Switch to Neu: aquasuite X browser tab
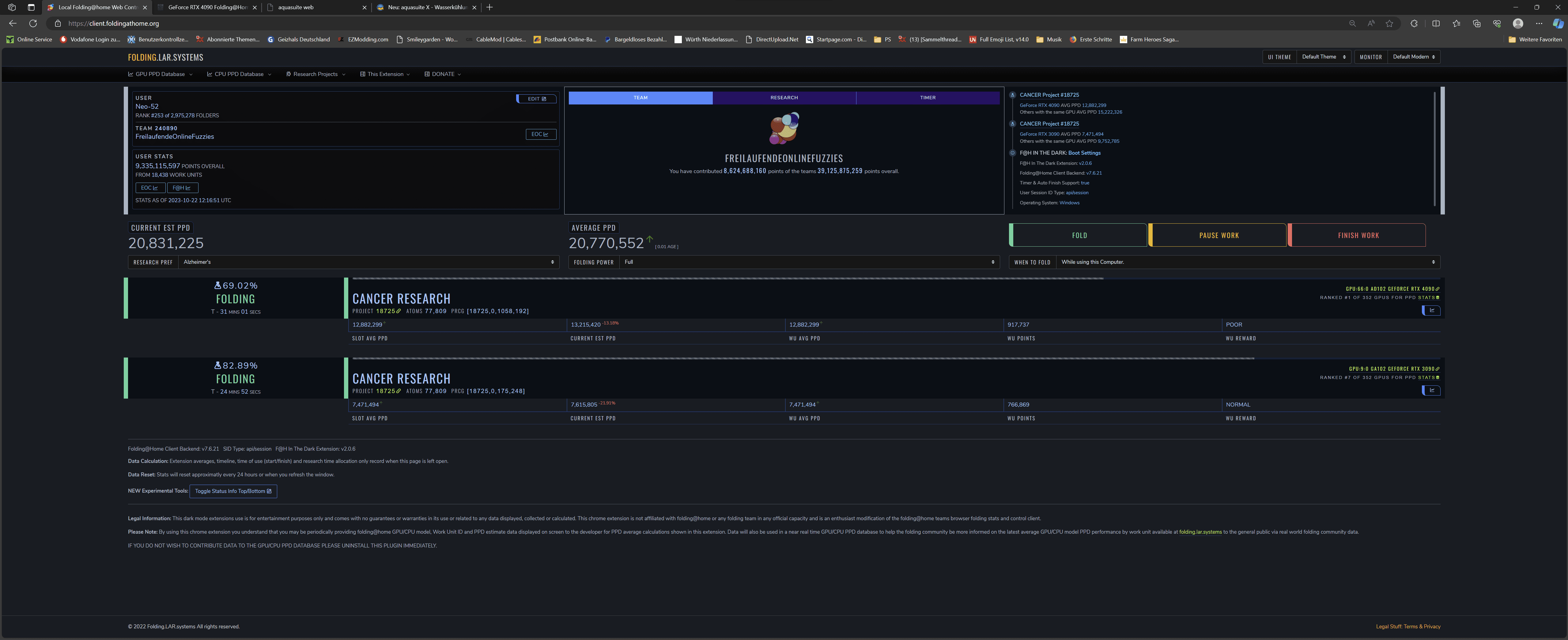Viewport: 1568px width, 640px height. (426, 7)
